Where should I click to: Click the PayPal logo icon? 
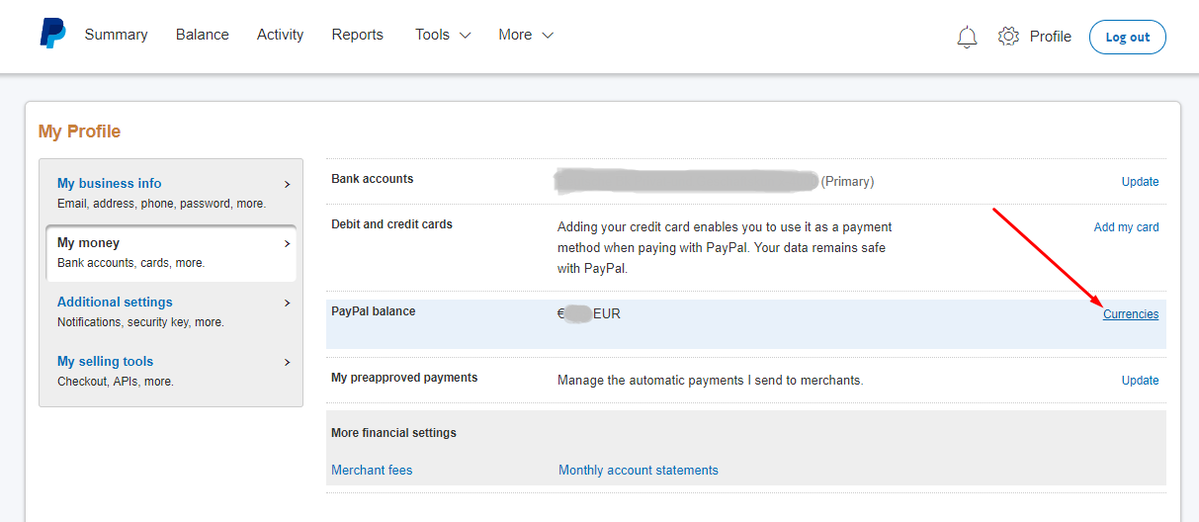(x=53, y=34)
